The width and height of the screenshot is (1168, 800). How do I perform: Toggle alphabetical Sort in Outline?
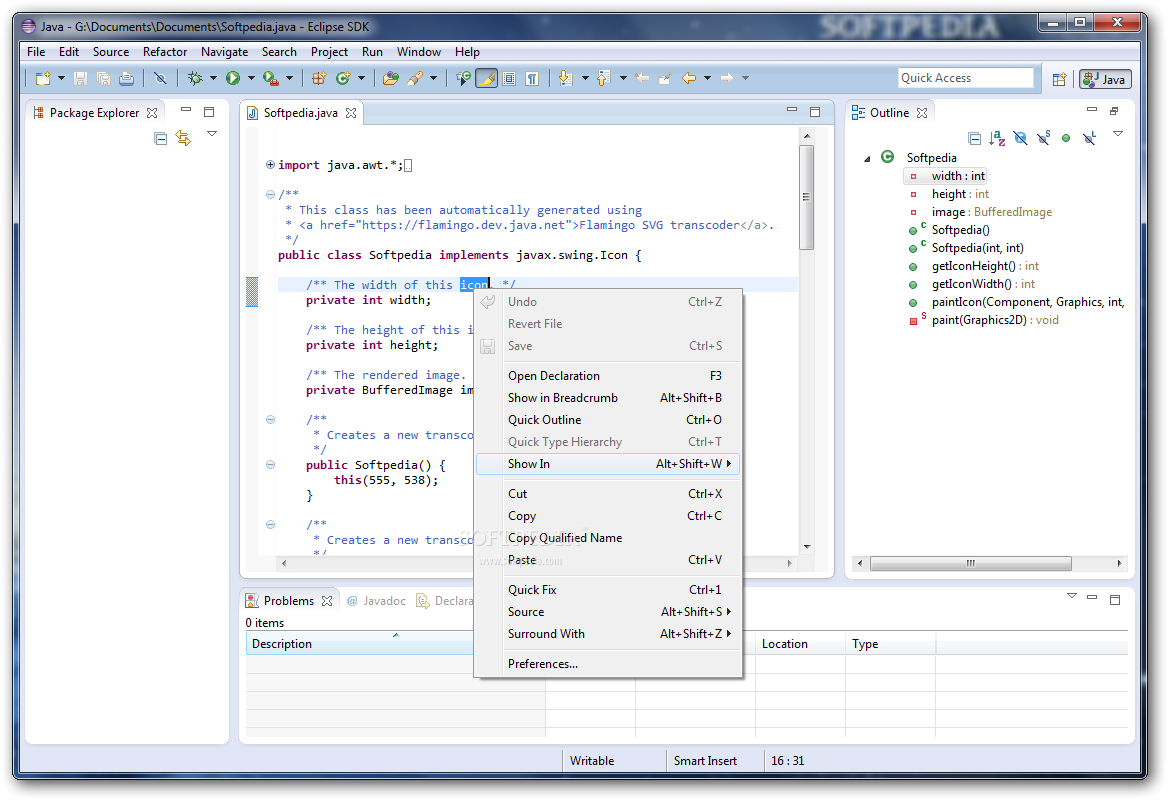[x=997, y=139]
